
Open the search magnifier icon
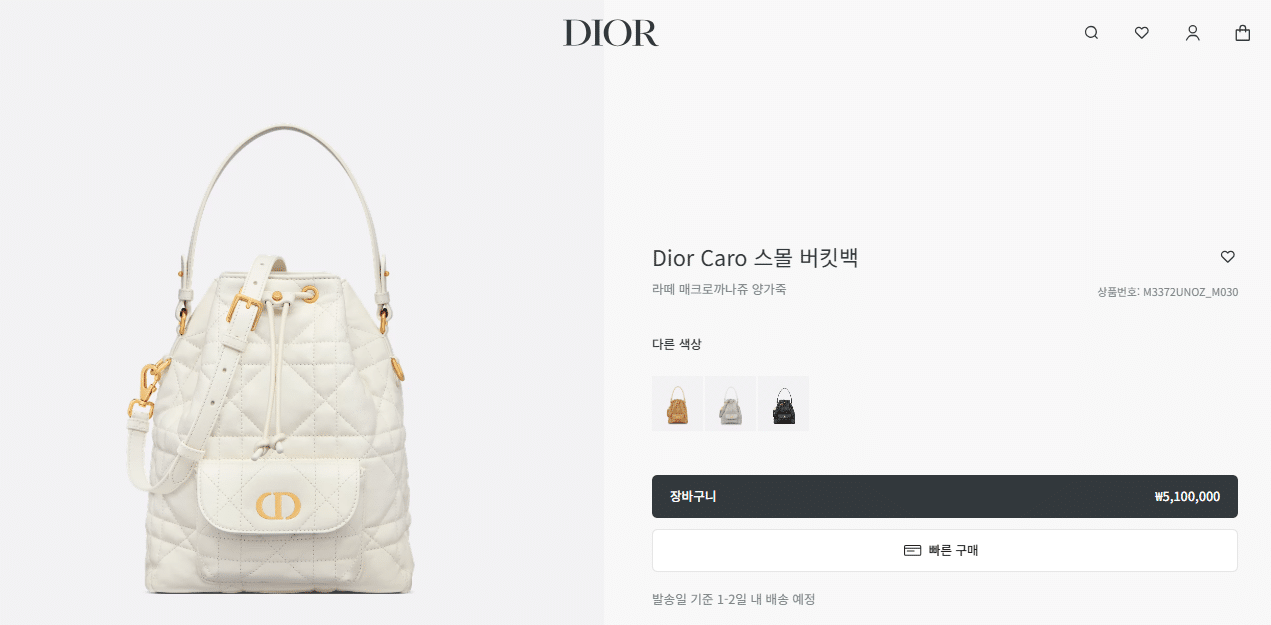1091,33
